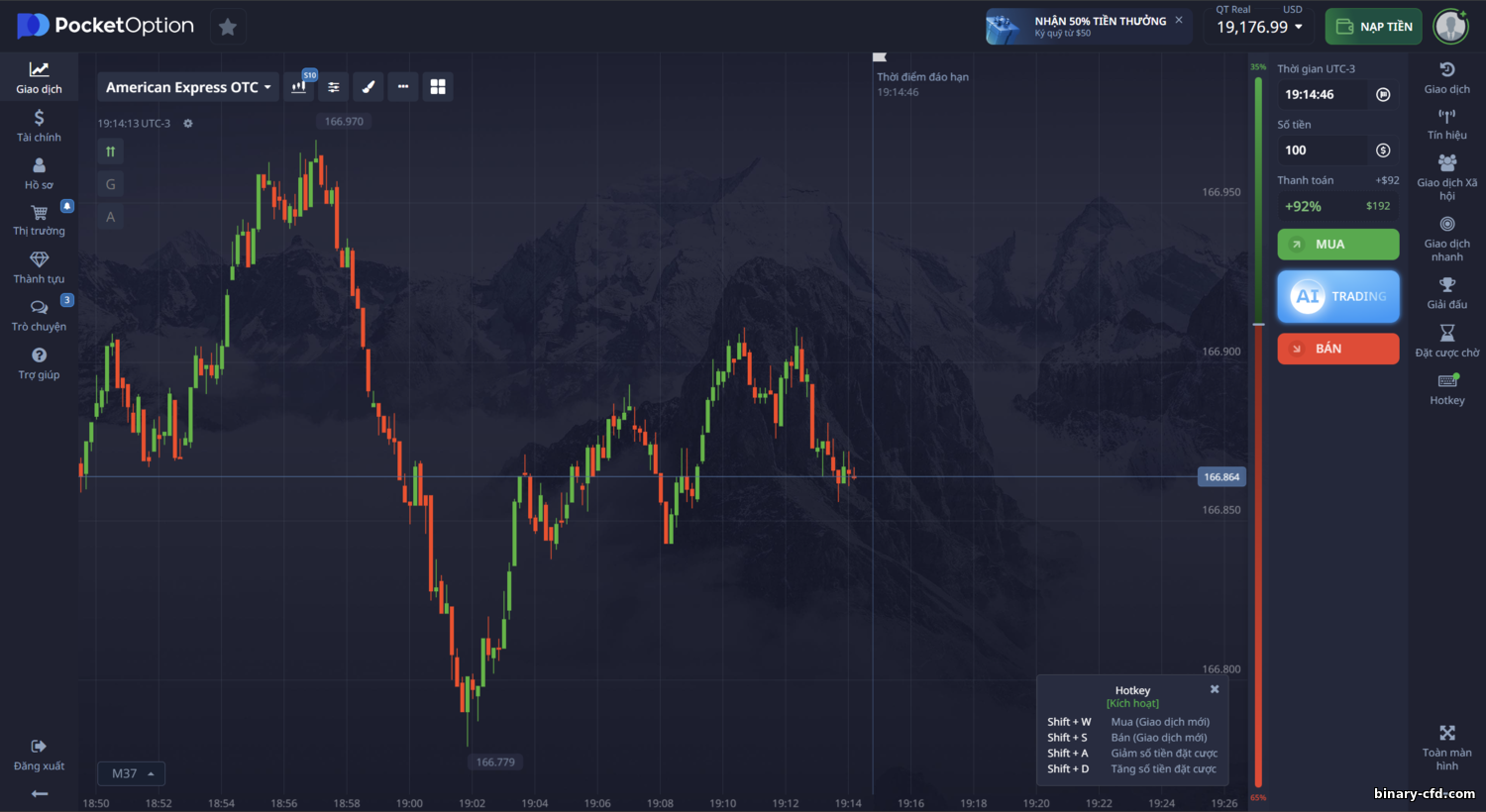Open Giải đấu tournaments trophy icon
1486x812 pixels.
coord(1447,293)
